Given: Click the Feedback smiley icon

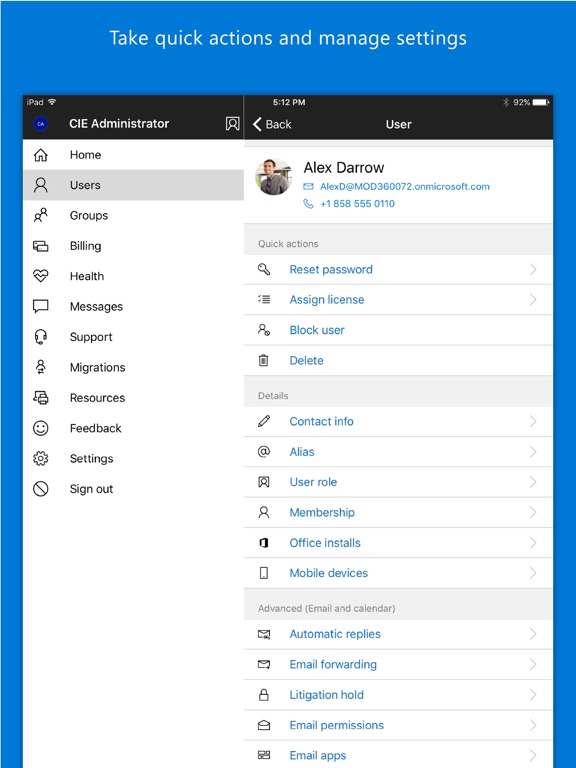Looking at the screenshot, I should pyautogui.click(x=41, y=428).
